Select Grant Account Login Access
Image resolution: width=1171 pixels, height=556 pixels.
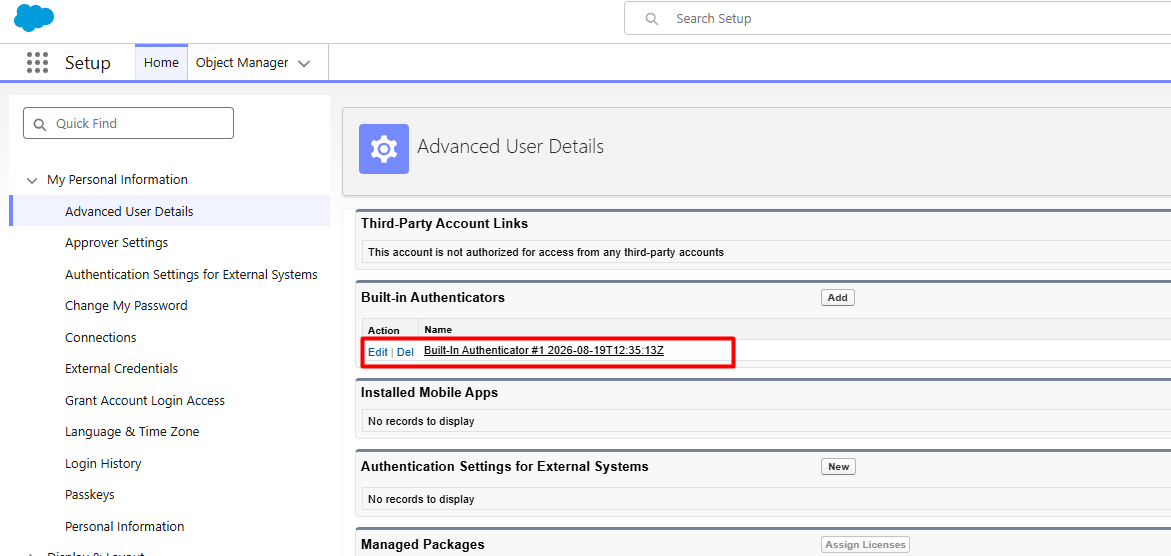145,401
